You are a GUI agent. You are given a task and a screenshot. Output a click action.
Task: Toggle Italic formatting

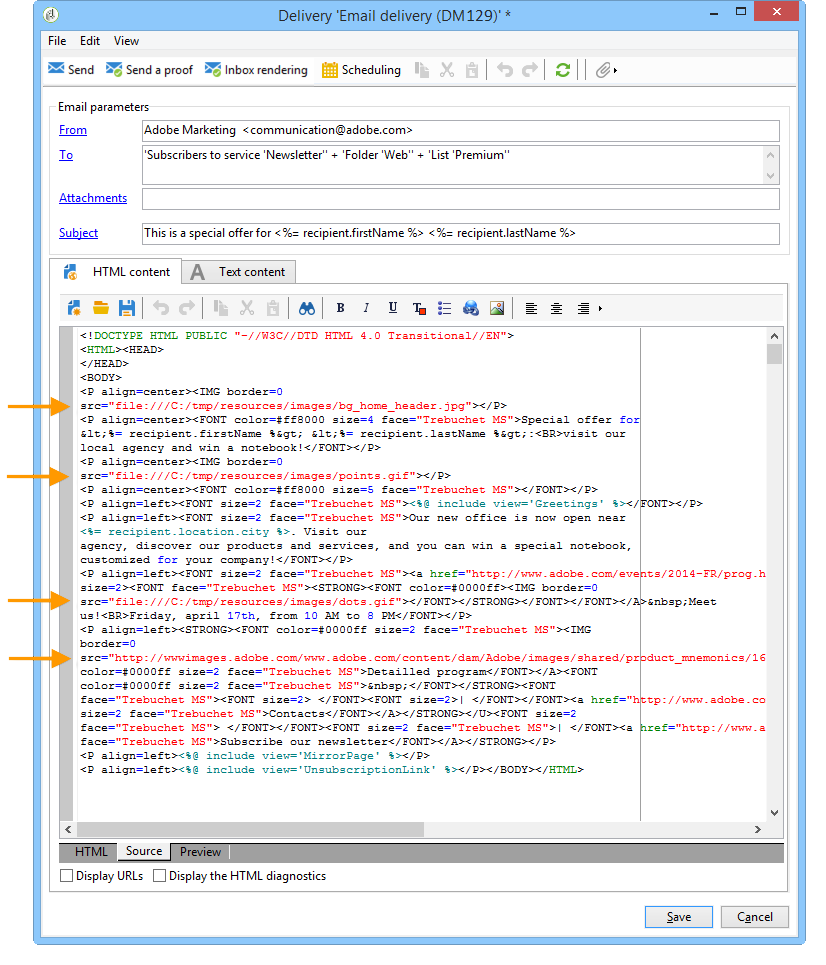coord(366,308)
